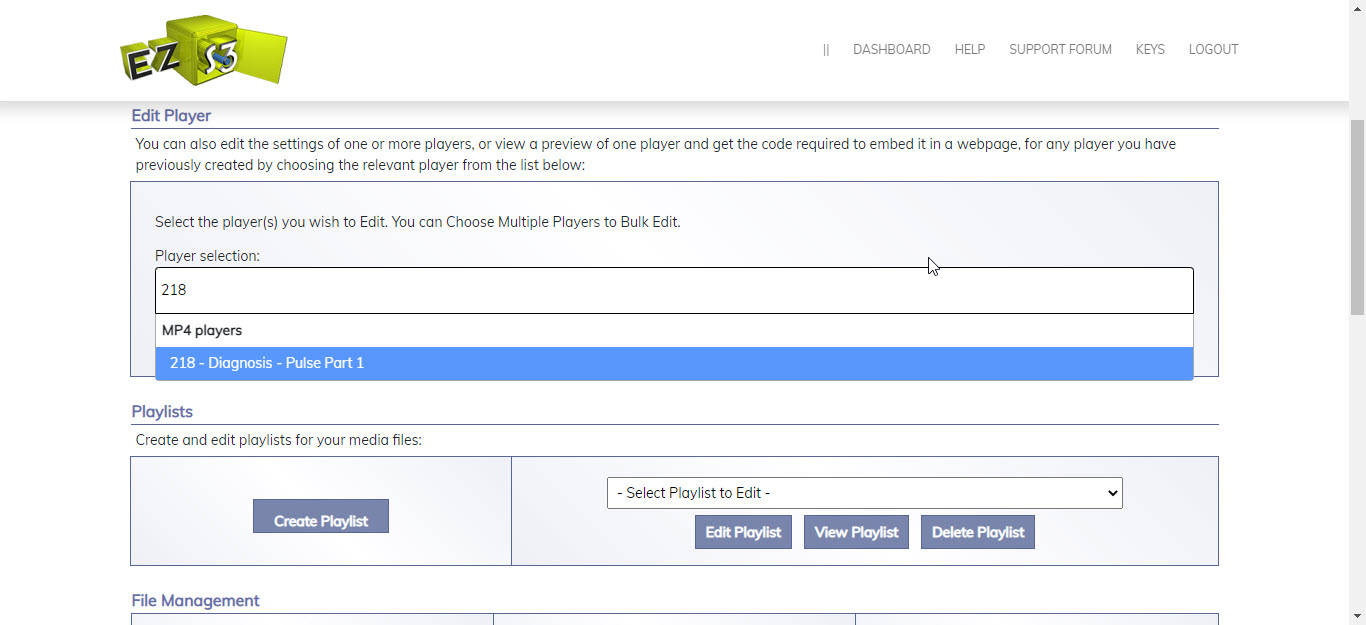Click the Delete Playlist button
The width and height of the screenshot is (1366, 625).
pos(978,532)
